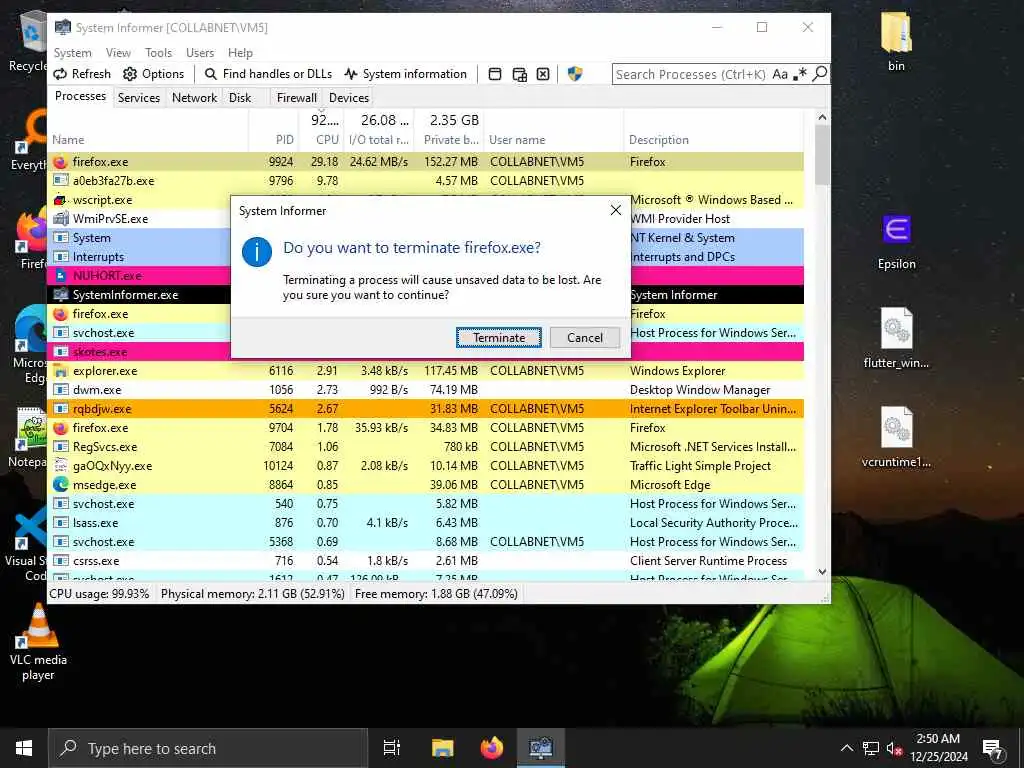Select the explorer.exe process row

(426, 371)
